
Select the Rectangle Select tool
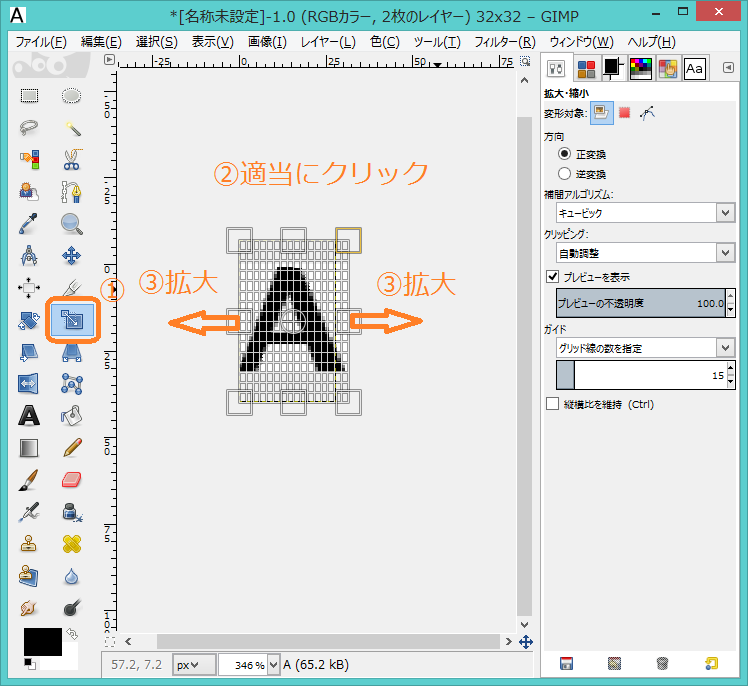pos(29,96)
